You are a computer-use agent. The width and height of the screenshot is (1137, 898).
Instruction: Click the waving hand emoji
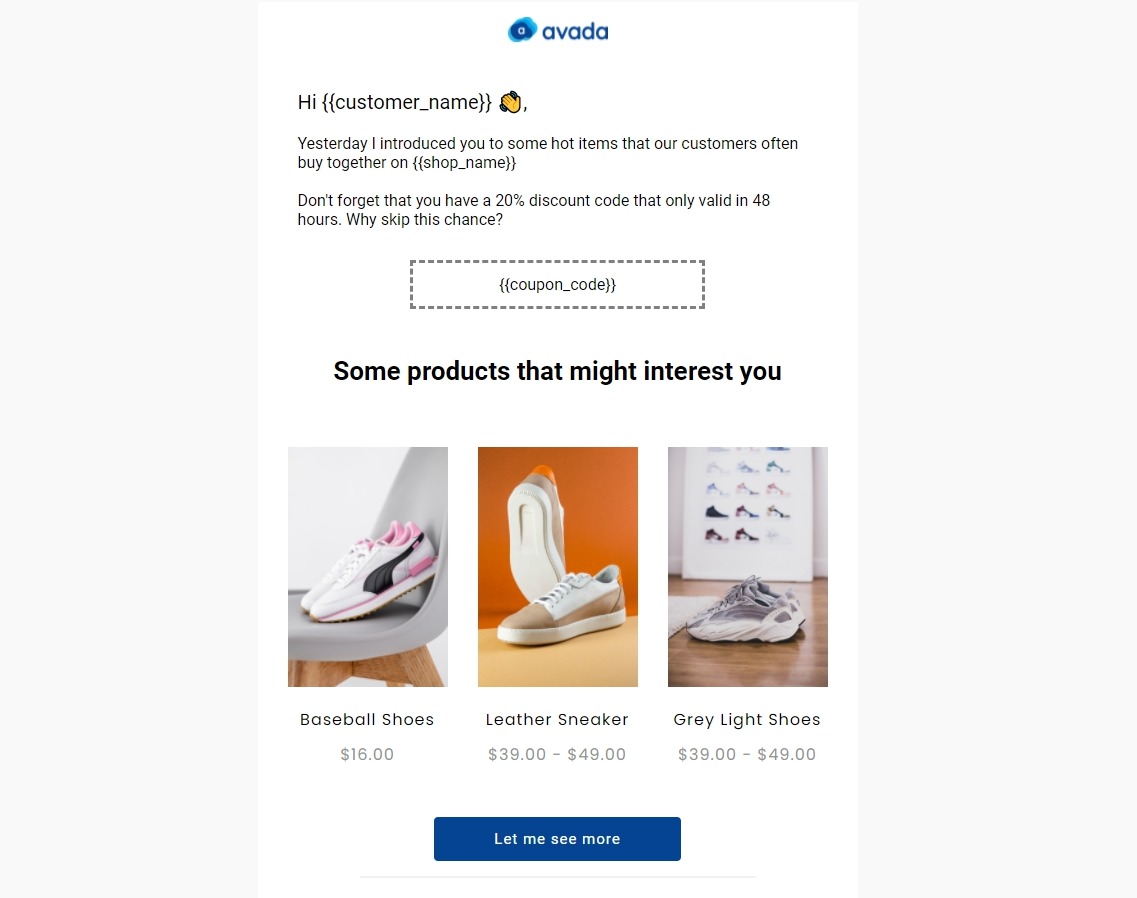tap(509, 102)
